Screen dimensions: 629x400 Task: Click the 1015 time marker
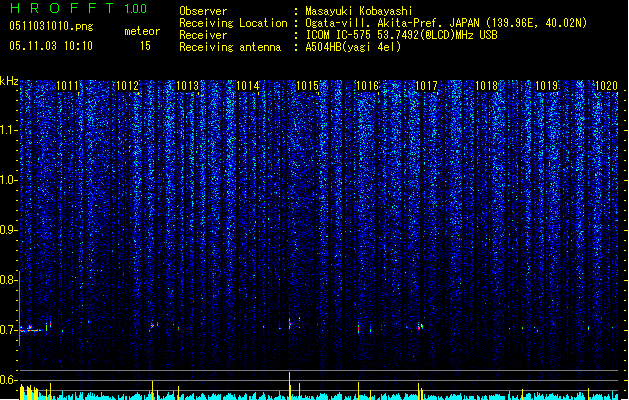[x=307, y=86]
